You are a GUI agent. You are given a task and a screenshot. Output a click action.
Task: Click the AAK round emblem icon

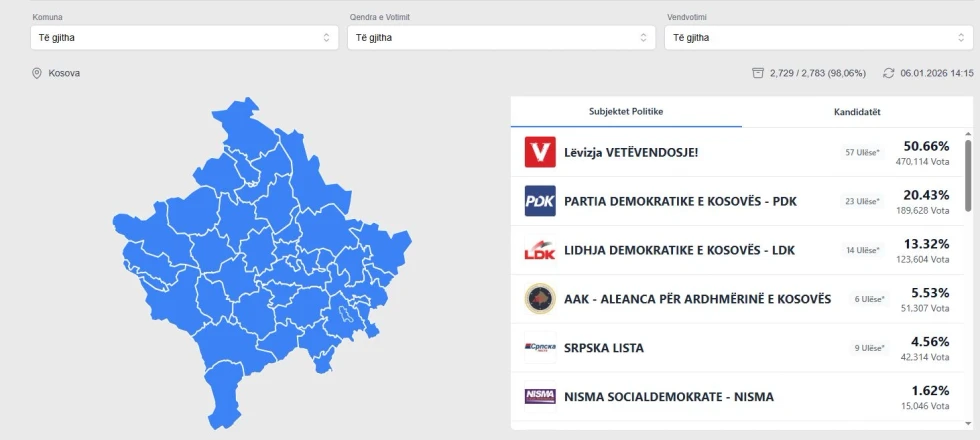540,299
